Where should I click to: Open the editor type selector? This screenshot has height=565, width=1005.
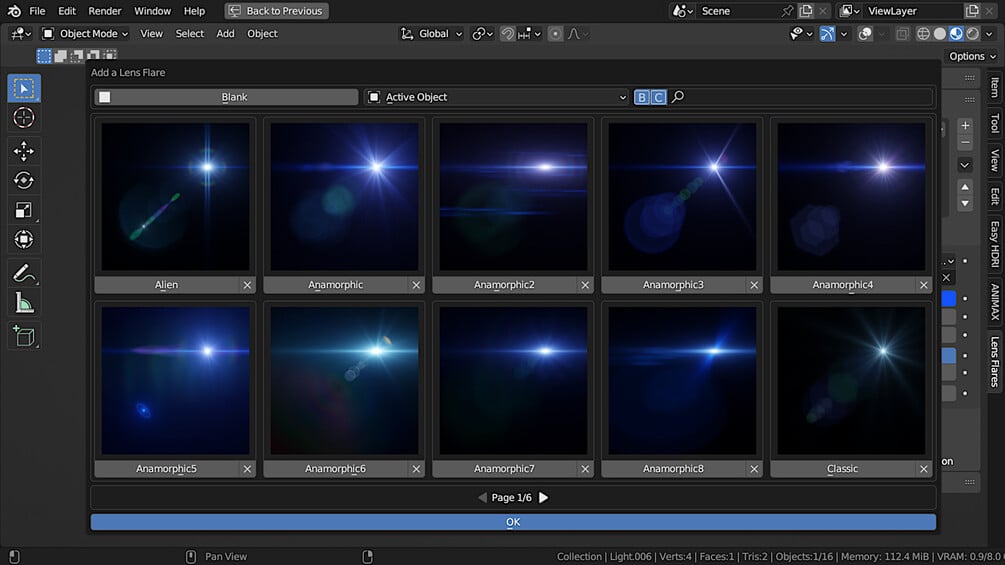tap(21, 33)
